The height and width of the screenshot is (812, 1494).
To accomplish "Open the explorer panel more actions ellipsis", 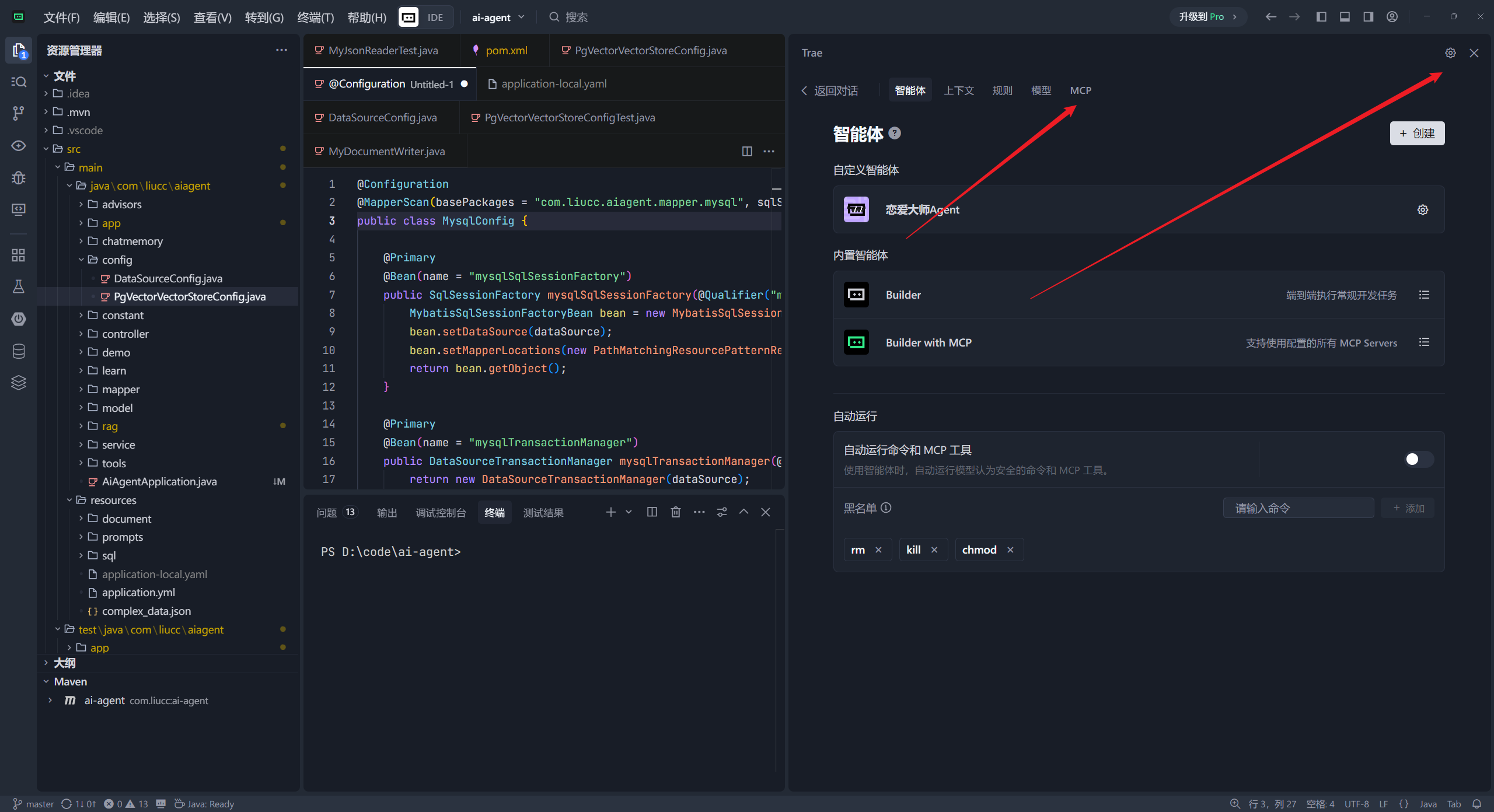I will pyautogui.click(x=281, y=50).
